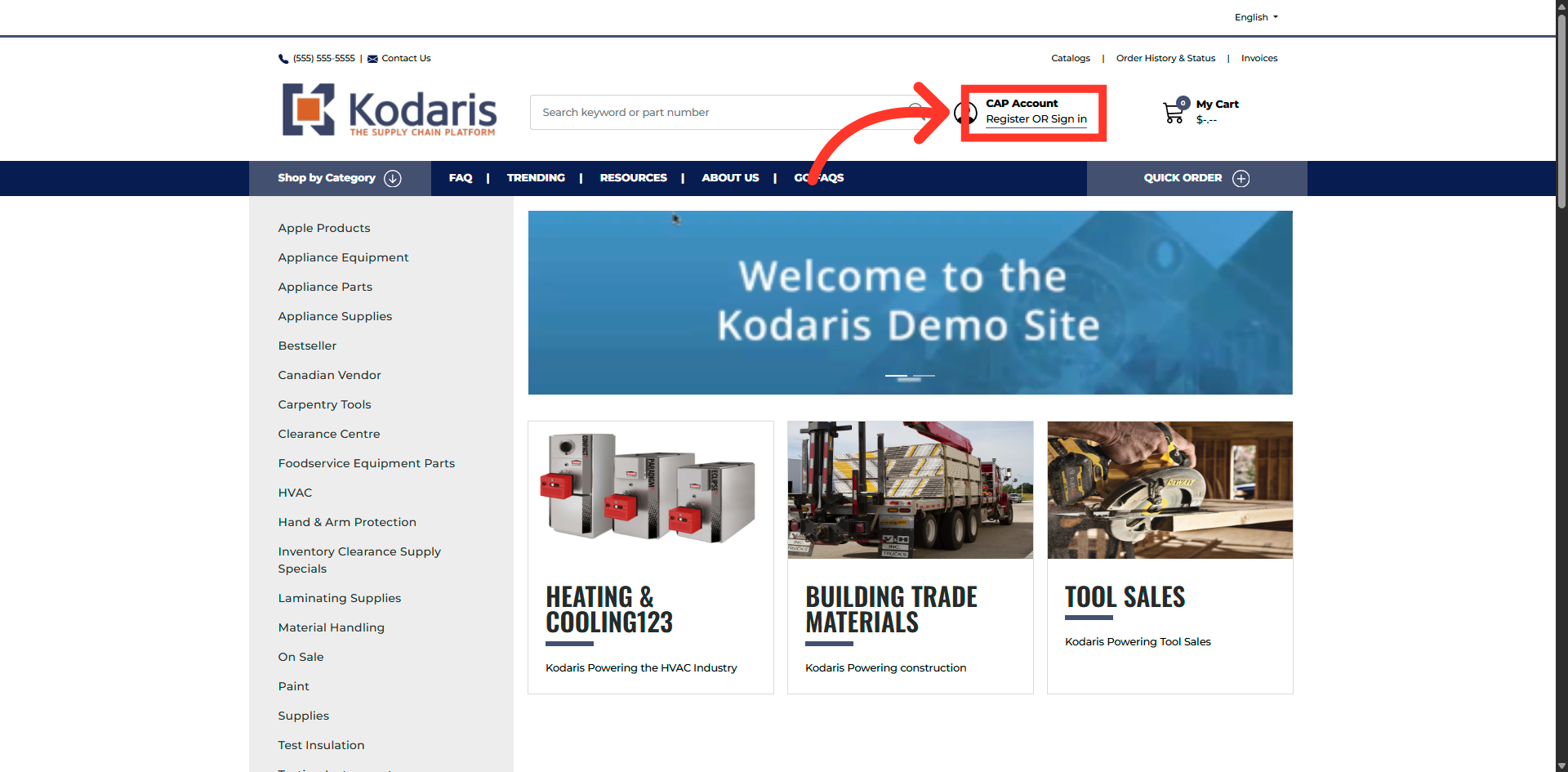1568x772 pixels.
Task: Open the Building Trade Materials truck image
Action: point(911,490)
